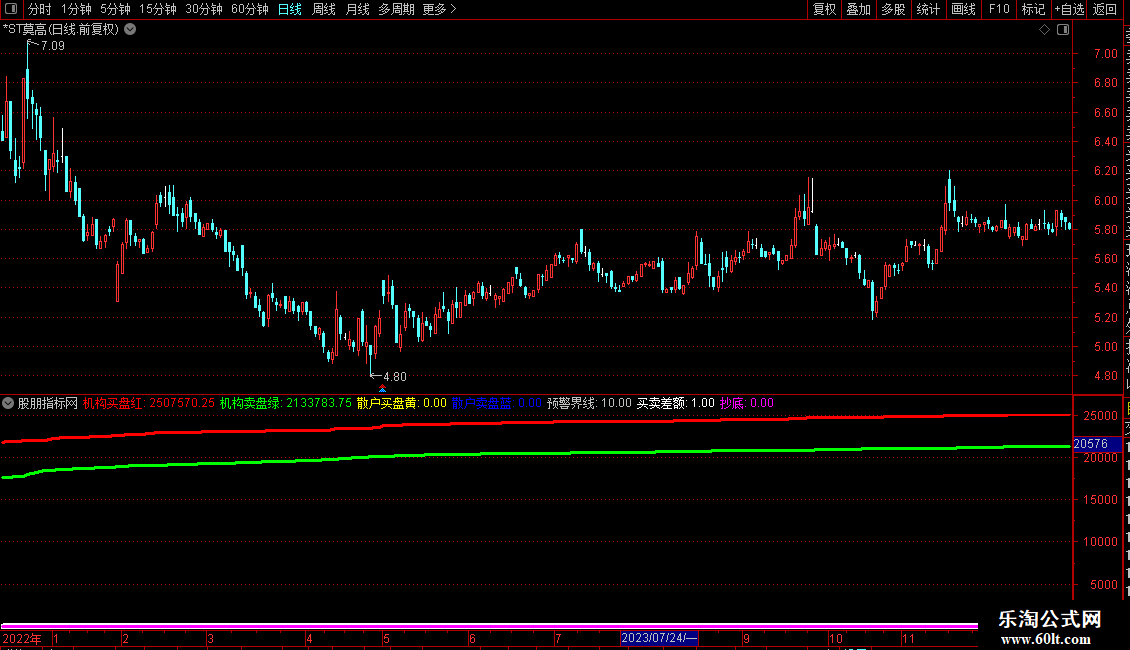
Task: Select the 日线 daily period
Action: [290, 9]
